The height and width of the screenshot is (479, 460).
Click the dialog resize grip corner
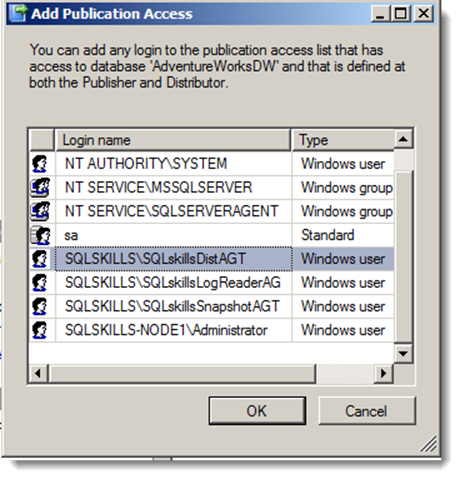pos(428,444)
